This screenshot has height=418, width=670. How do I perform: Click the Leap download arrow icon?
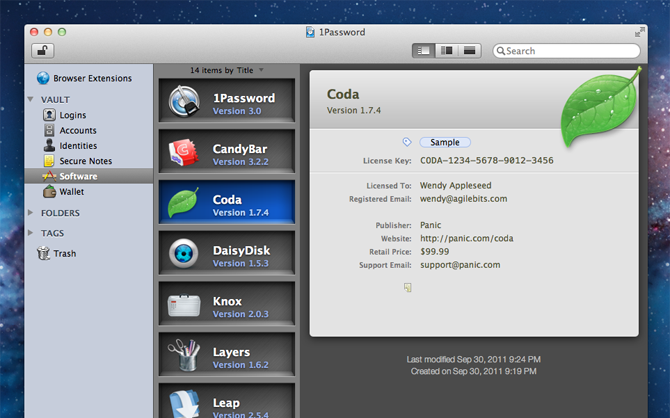pyautogui.click(x=184, y=404)
